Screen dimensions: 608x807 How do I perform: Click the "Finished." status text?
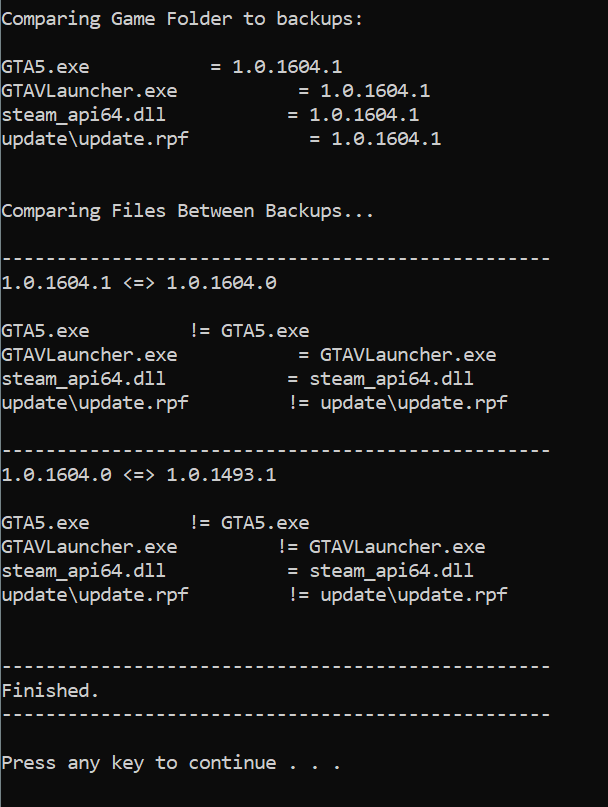51,690
